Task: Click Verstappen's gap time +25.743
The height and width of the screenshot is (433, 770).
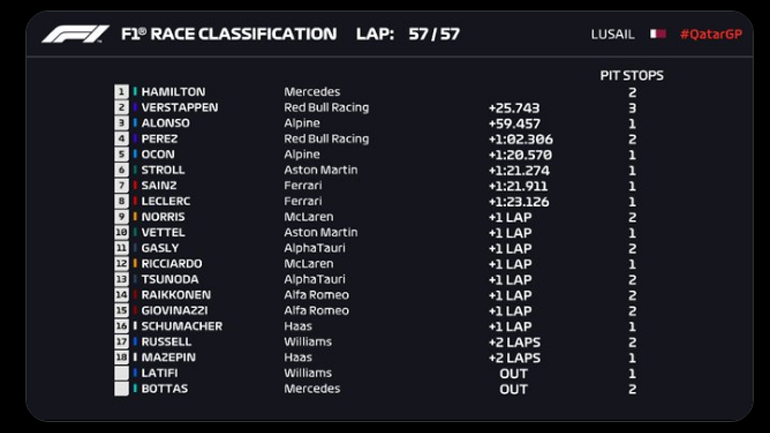Action: coord(515,107)
